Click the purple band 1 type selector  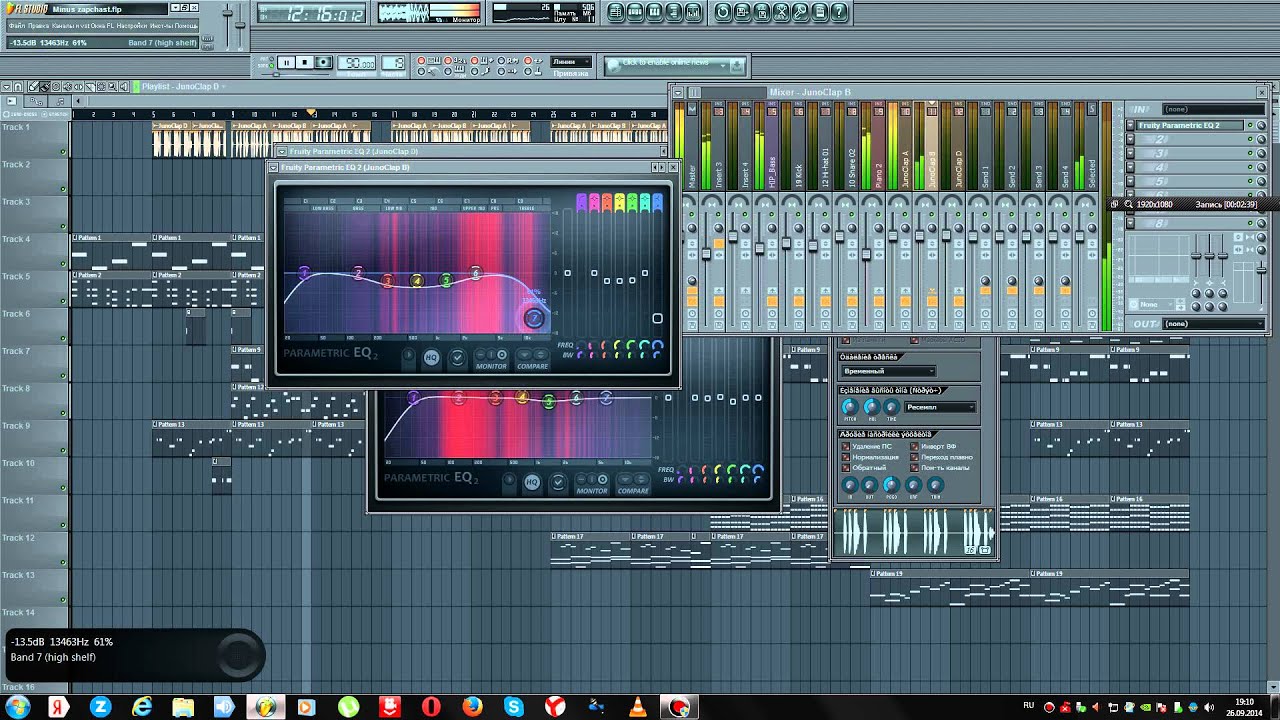coord(582,203)
